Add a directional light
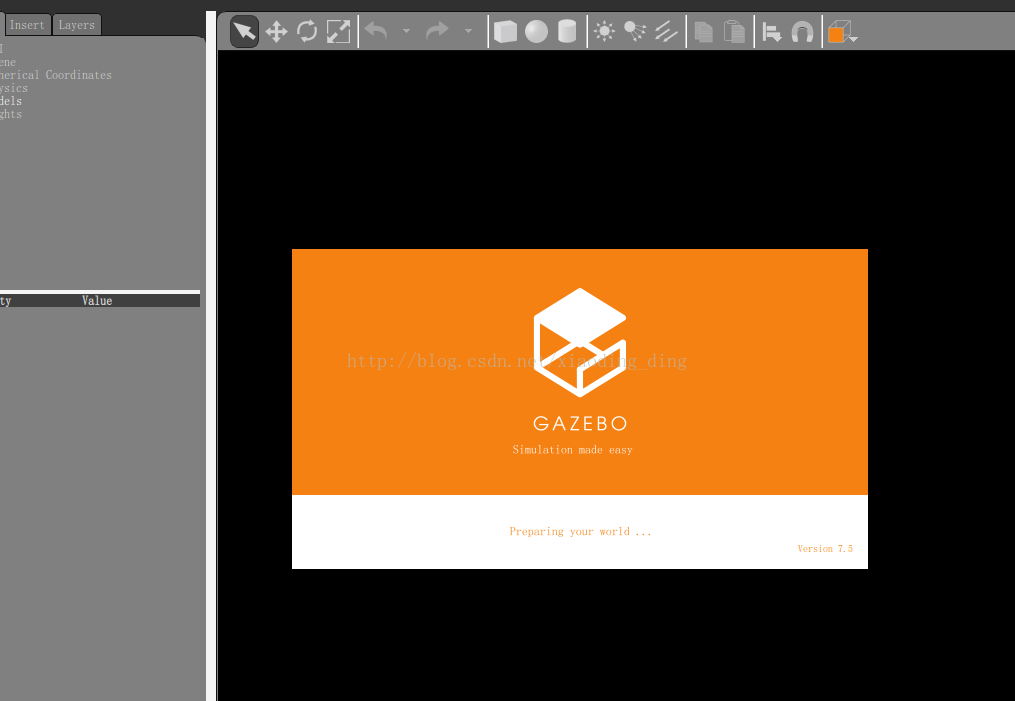 tap(666, 31)
